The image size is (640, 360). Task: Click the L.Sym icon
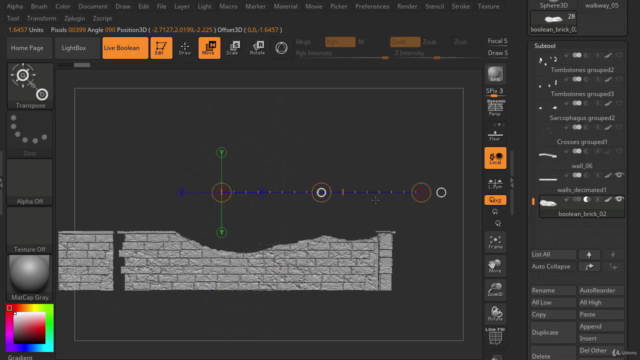pos(495,183)
